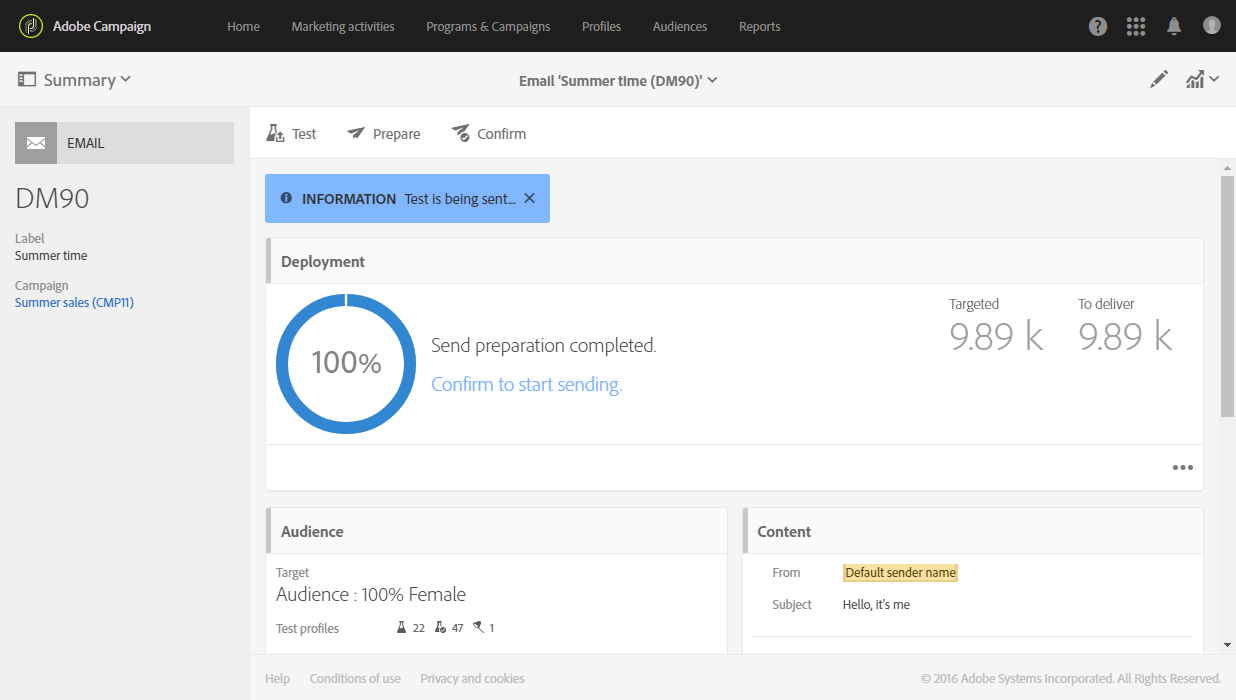Viewport: 1236px width, 700px height.
Task: Click the 100% deployment progress ring
Action: pyautogui.click(x=346, y=363)
